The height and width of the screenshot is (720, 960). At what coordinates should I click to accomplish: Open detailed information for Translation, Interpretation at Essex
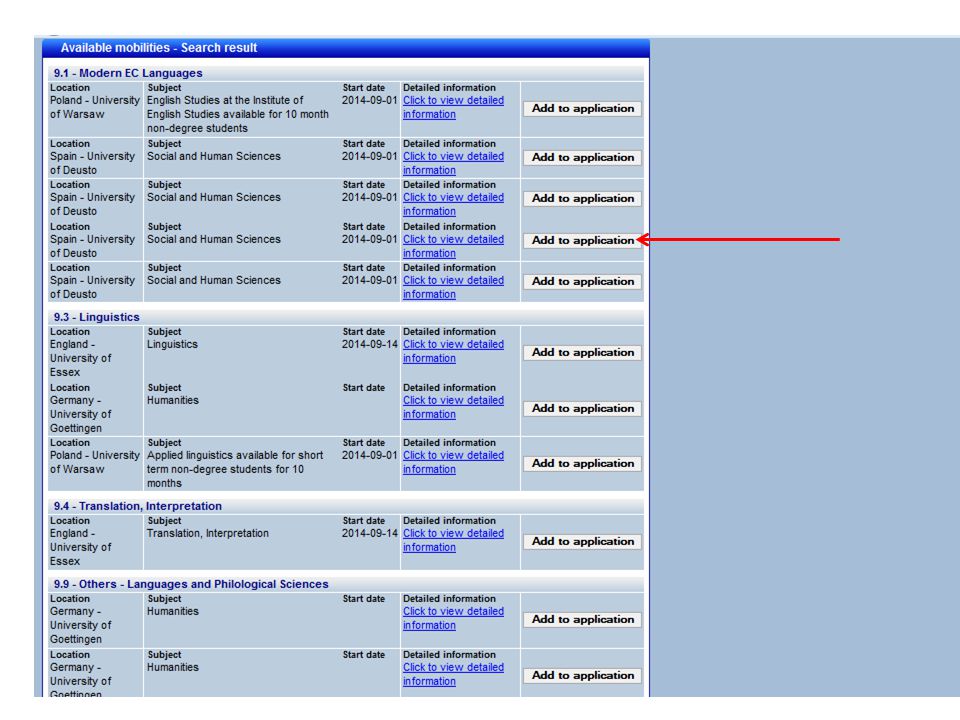(x=453, y=540)
